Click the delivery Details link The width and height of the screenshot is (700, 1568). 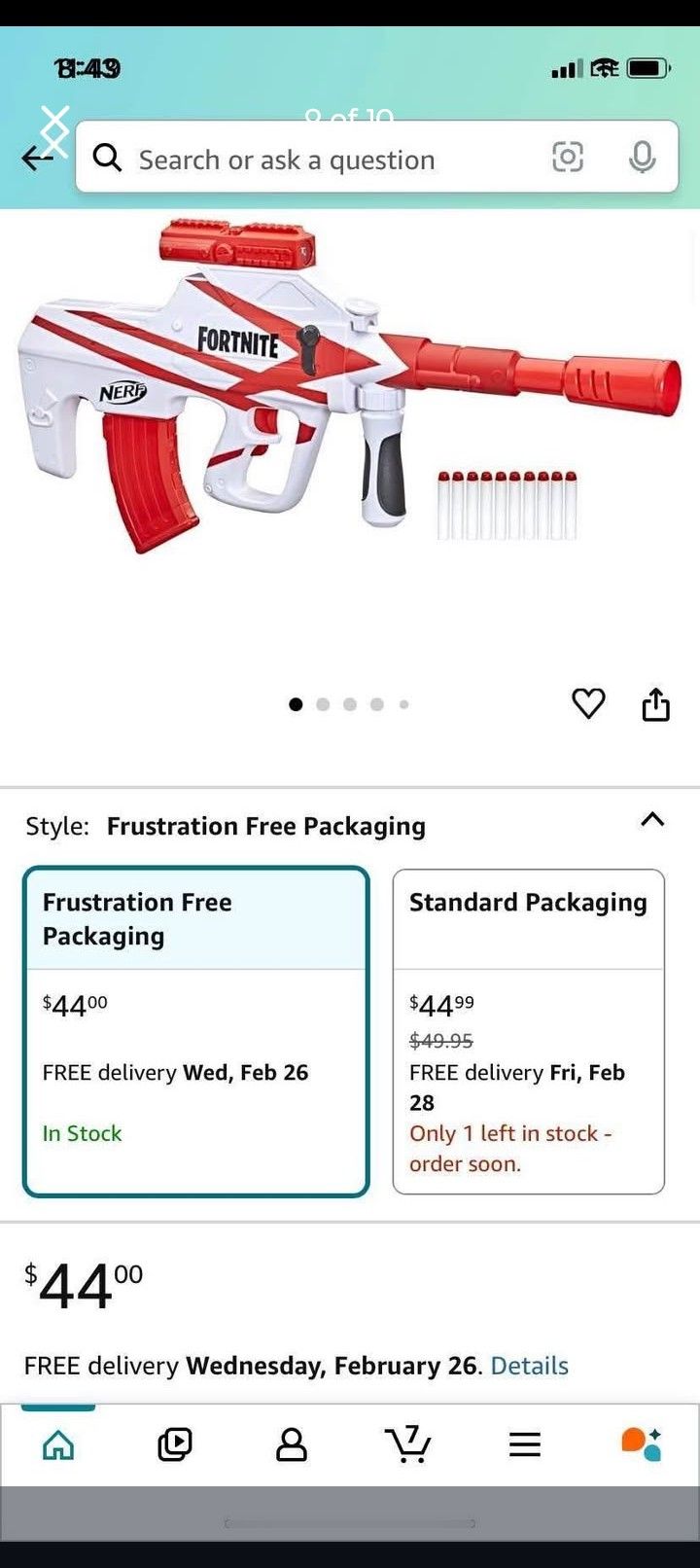(x=529, y=1366)
